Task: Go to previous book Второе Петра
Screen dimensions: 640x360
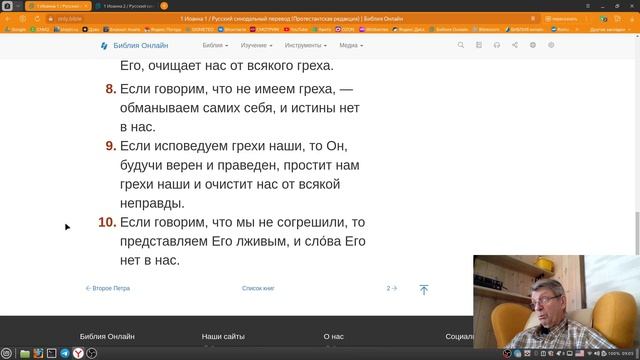Action: point(108,288)
